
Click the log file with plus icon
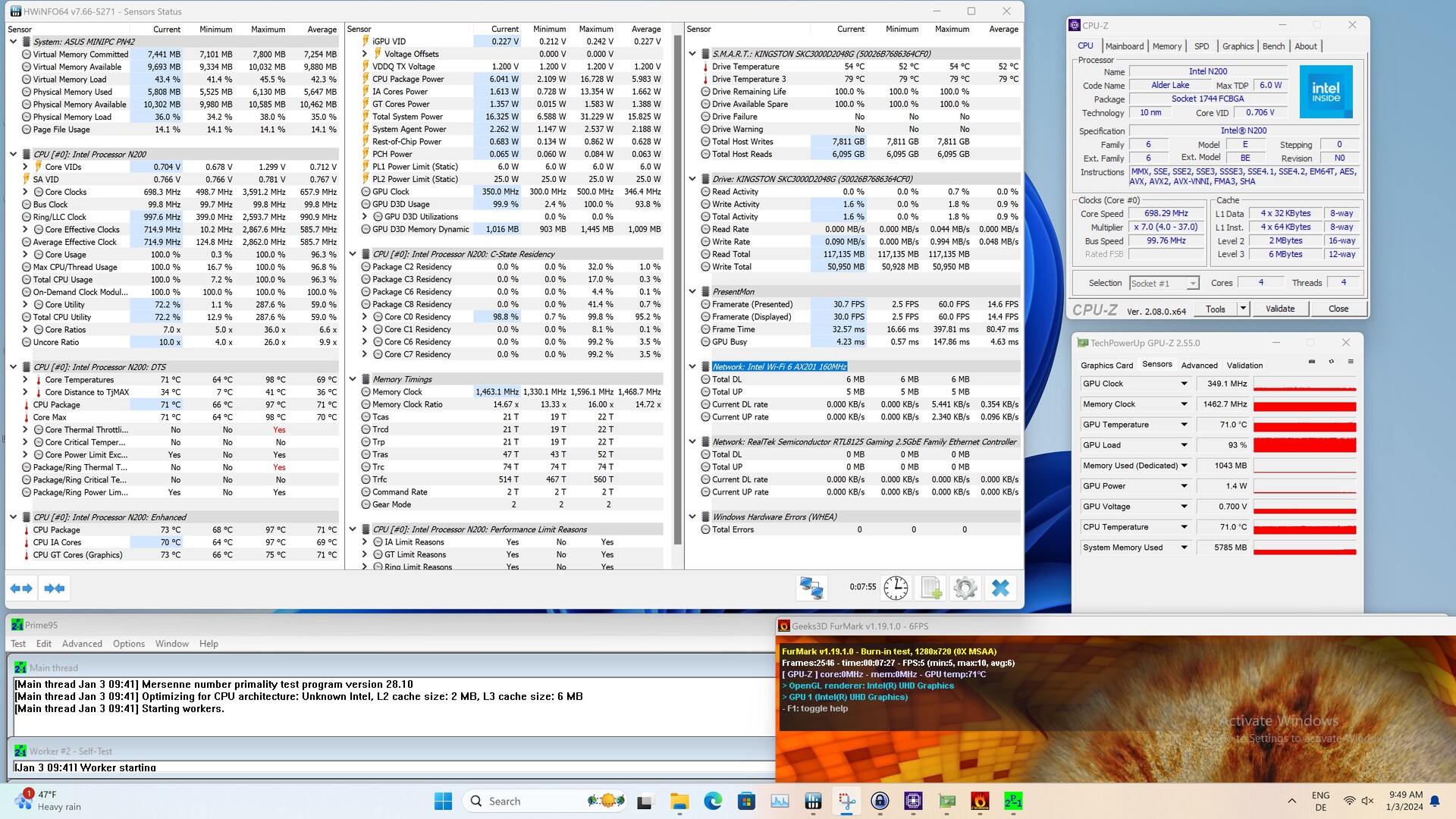pyautogui.click(x=930, y=588)
